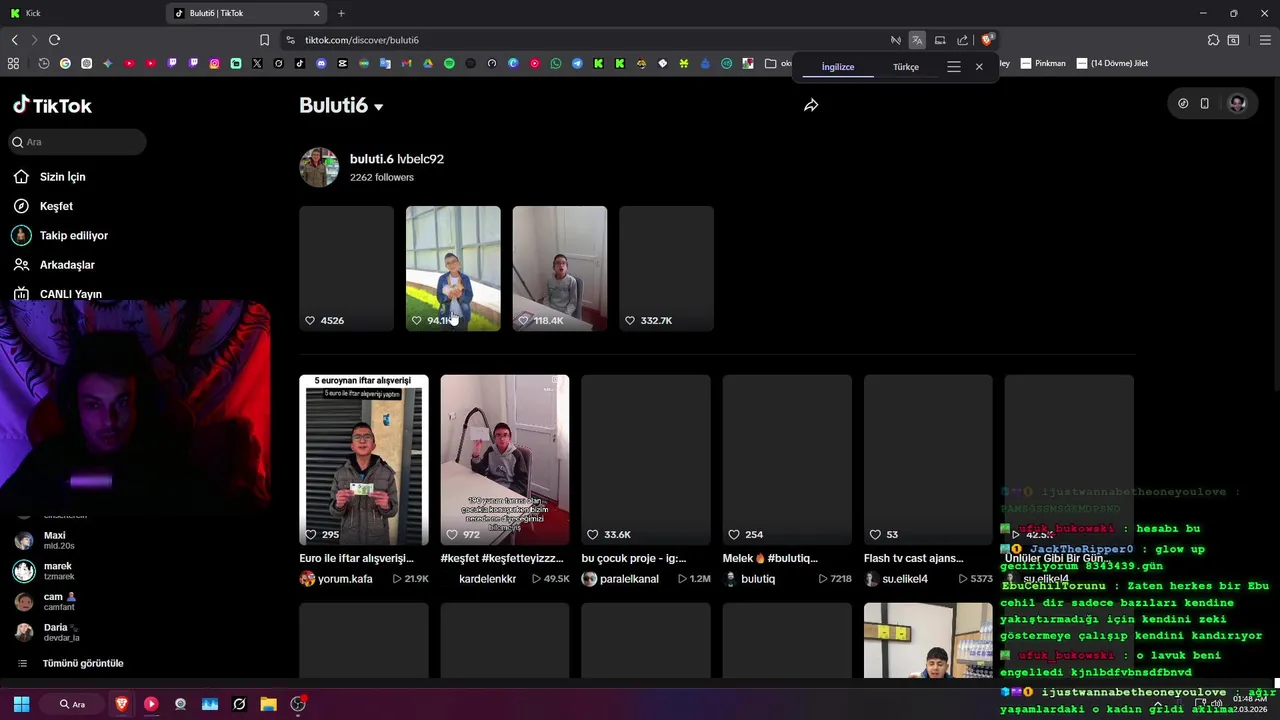Click the TikTok search field Ara
1280x720 pixels.
pos(75,142)
